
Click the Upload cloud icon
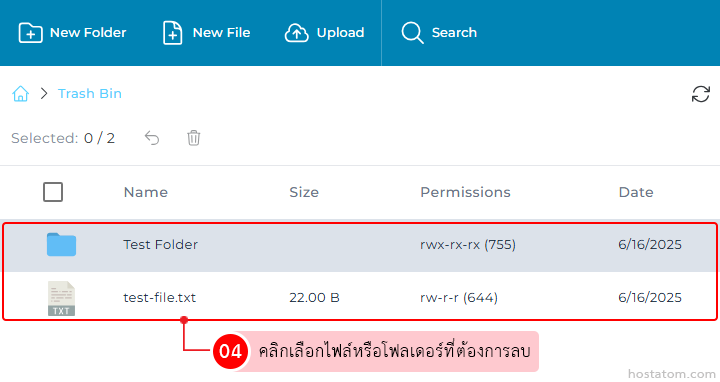(x=297, y=33)
